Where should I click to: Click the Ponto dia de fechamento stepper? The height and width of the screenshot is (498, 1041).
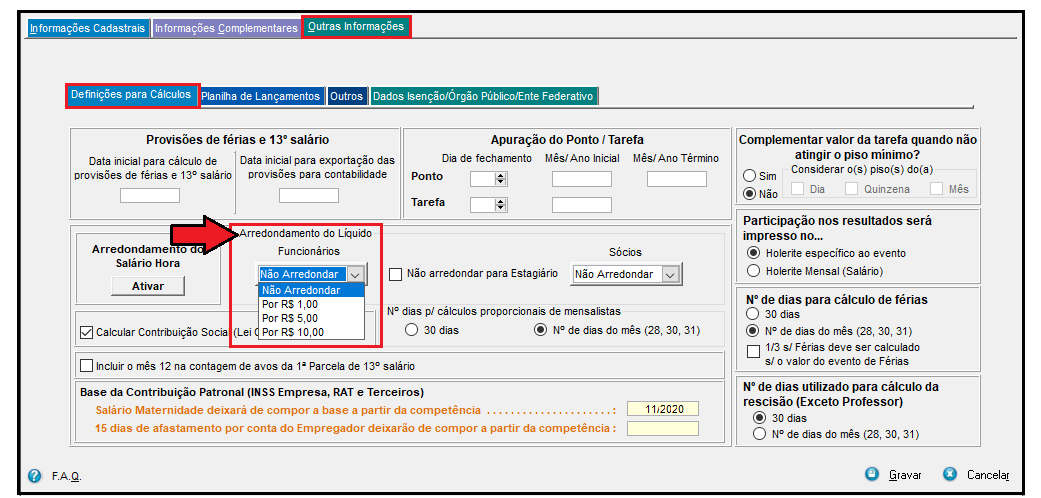[501, 179]
